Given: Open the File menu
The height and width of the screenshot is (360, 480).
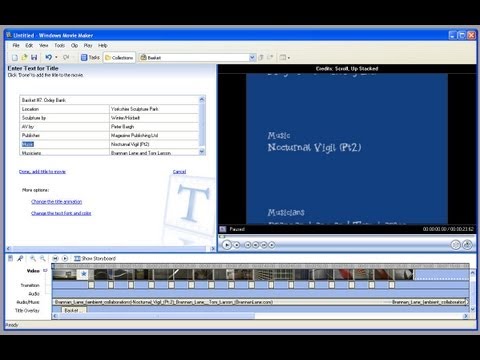Looking at the screenshot, I should click(x=16, y=45).
